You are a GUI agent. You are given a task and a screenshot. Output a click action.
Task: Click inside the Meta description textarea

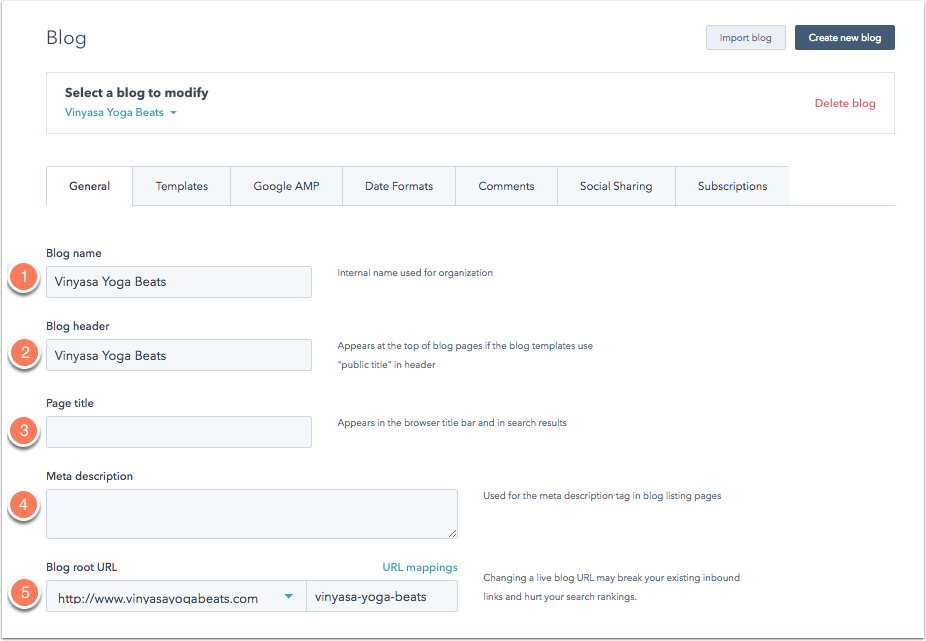252,514
